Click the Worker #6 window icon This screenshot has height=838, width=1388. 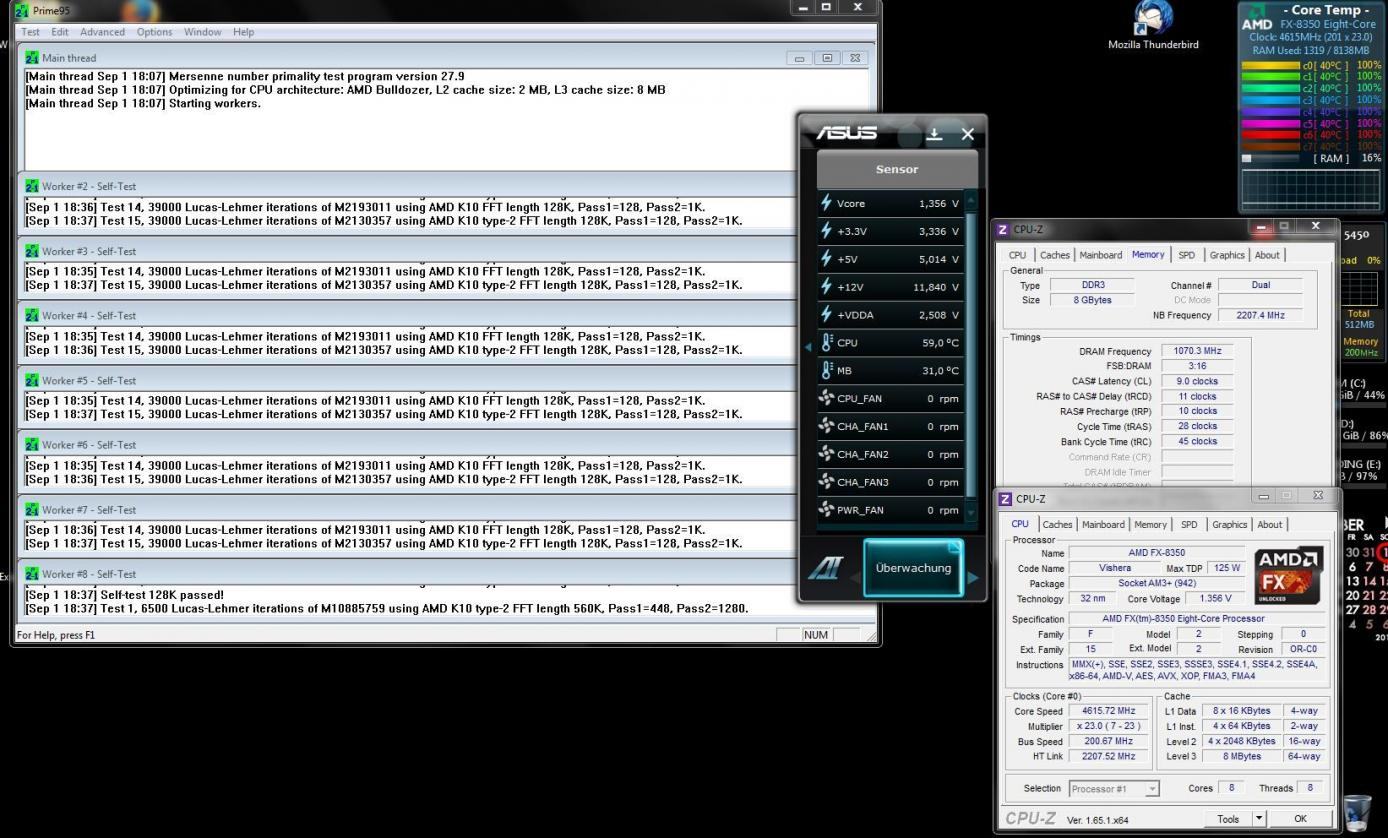click(x=32, y=444)
